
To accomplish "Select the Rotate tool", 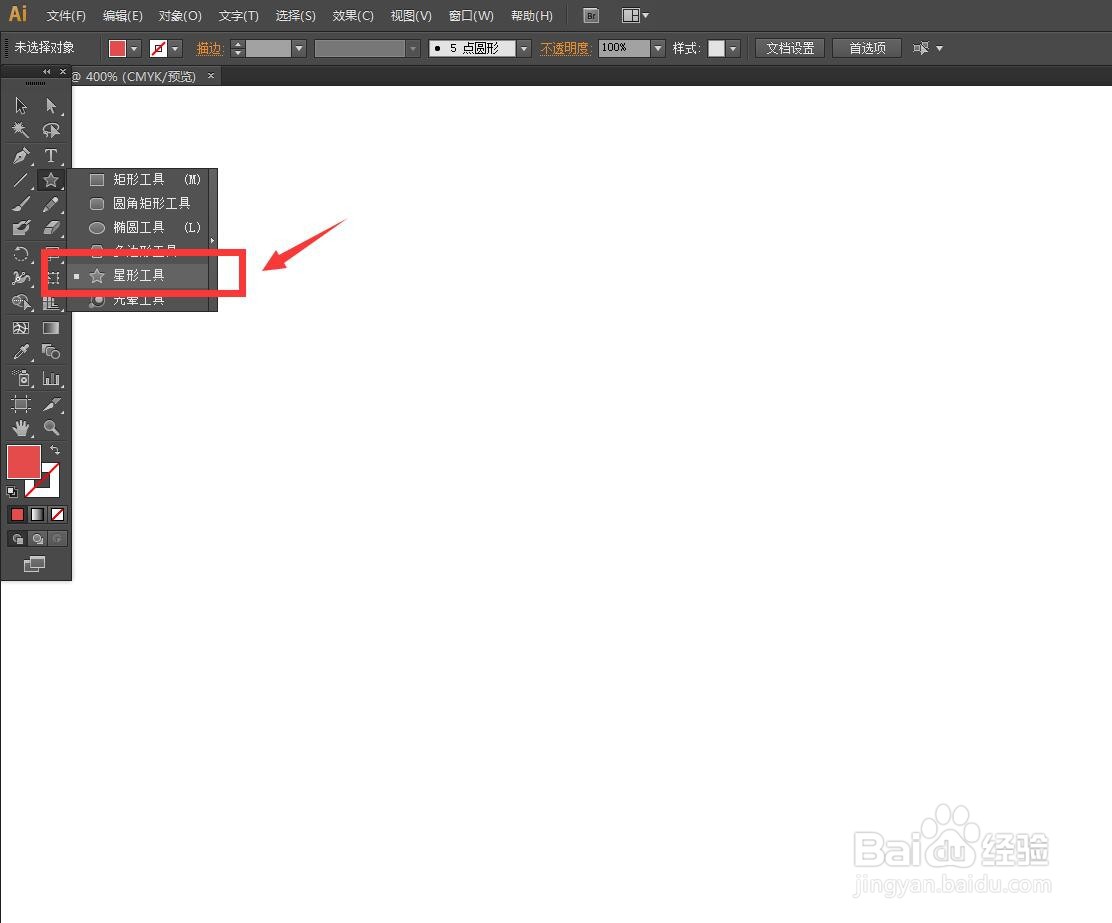I will pos(21,254).
